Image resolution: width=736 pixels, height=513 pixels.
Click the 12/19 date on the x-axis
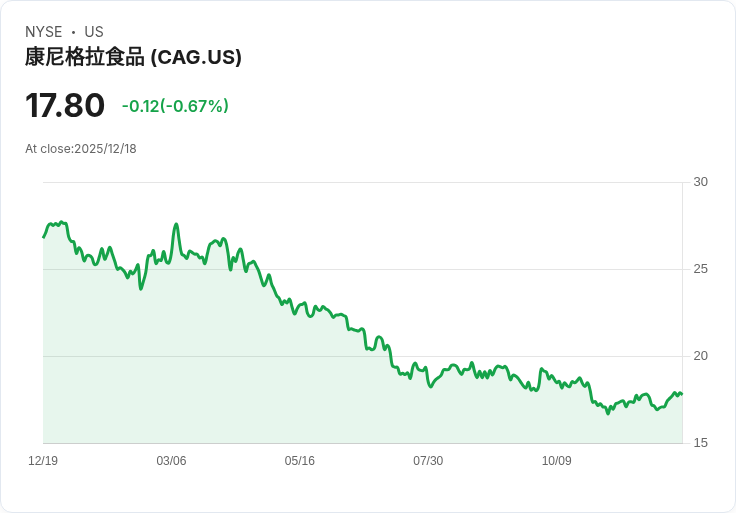pyautogui.click(x=43, y=461)
